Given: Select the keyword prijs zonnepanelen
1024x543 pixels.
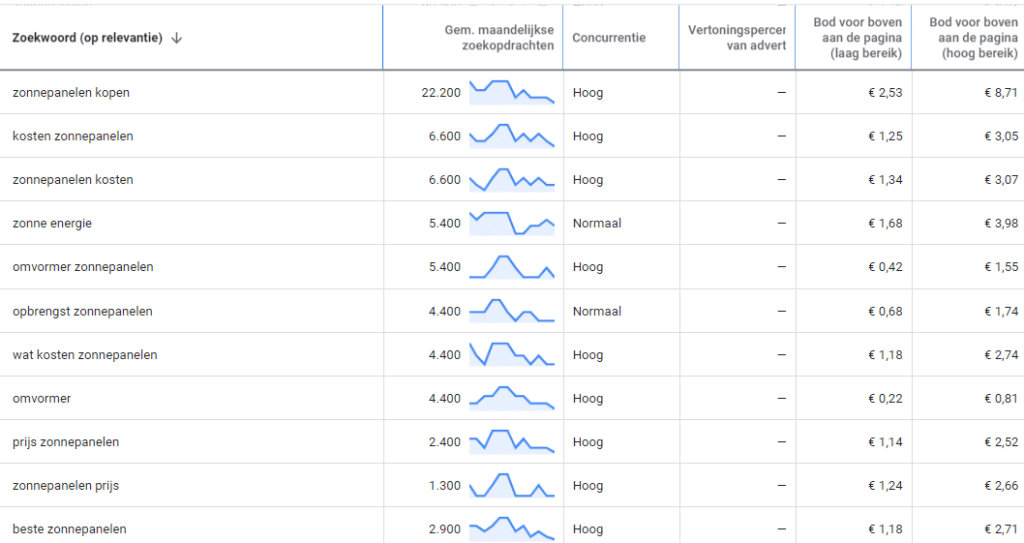Looking at the screenshot, I should click(65, 442).
